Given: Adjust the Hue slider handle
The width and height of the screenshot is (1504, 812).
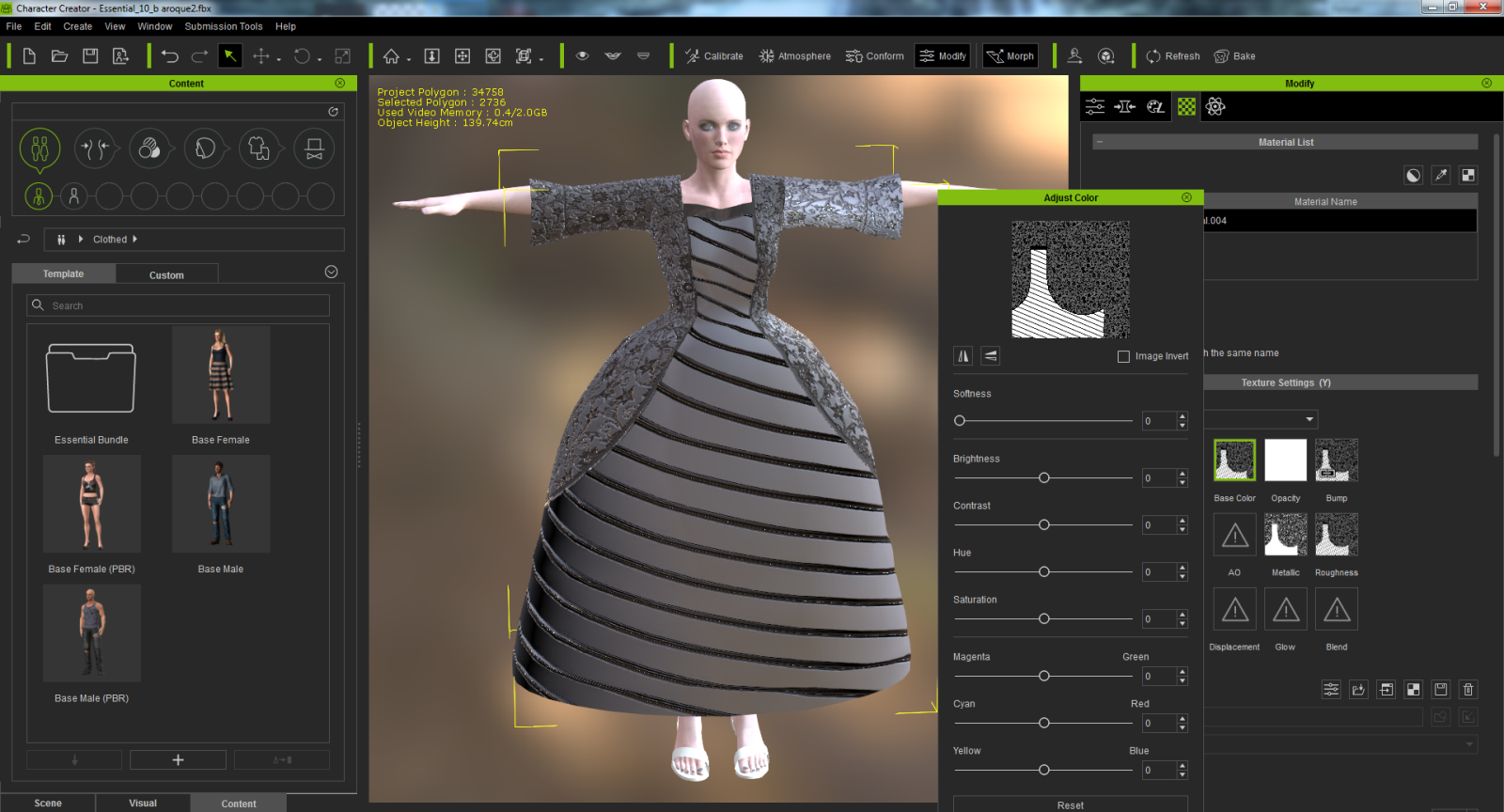Looking at the screenshot, I should pos(1044,571).
